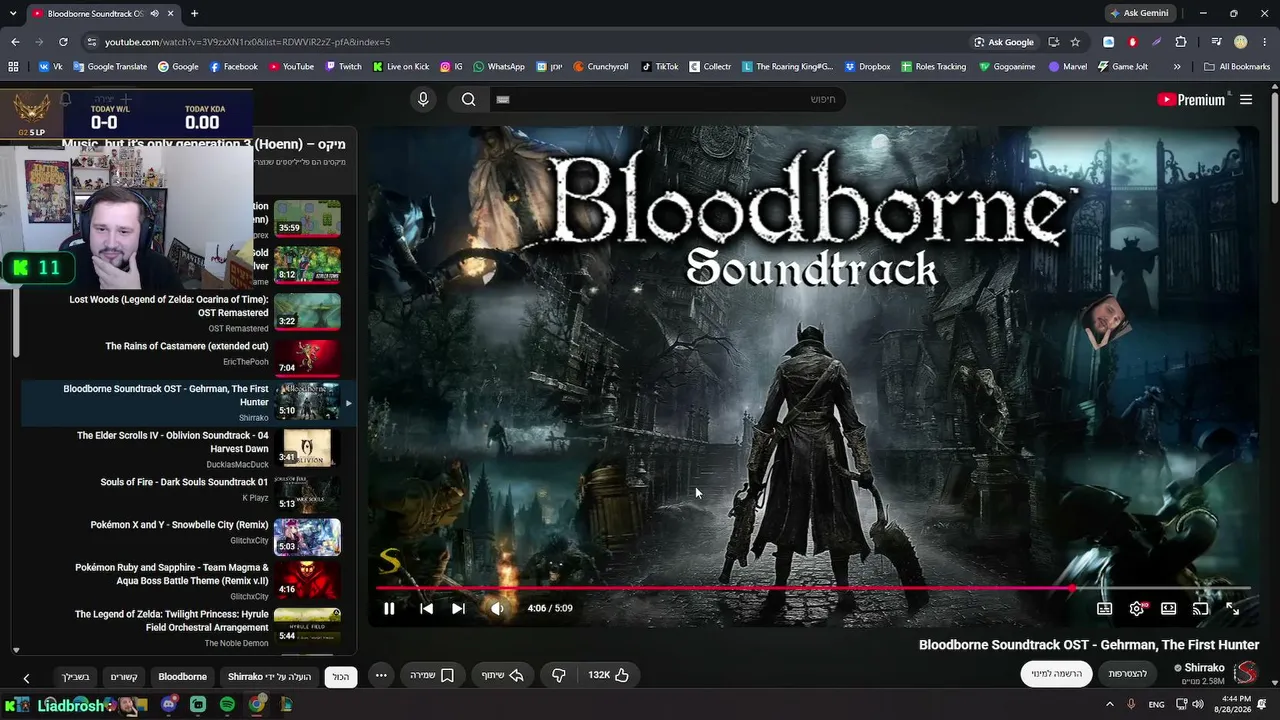Open more actions menu below the video
The height and width of the screenshot is (720, 1280).
point(381,675)
